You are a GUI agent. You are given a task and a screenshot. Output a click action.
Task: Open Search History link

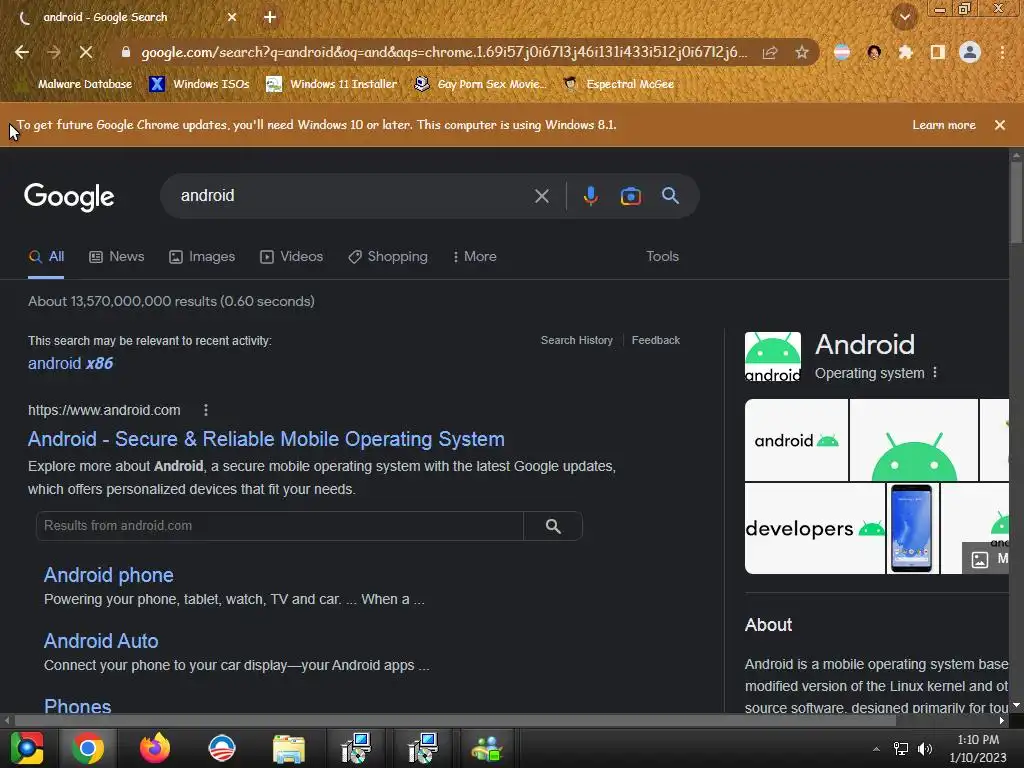coord(577,340)
